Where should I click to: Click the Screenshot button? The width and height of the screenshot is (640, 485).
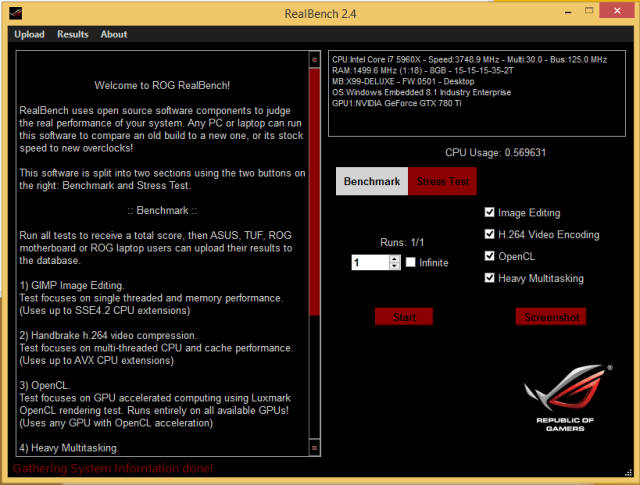(x=550, y=317)
